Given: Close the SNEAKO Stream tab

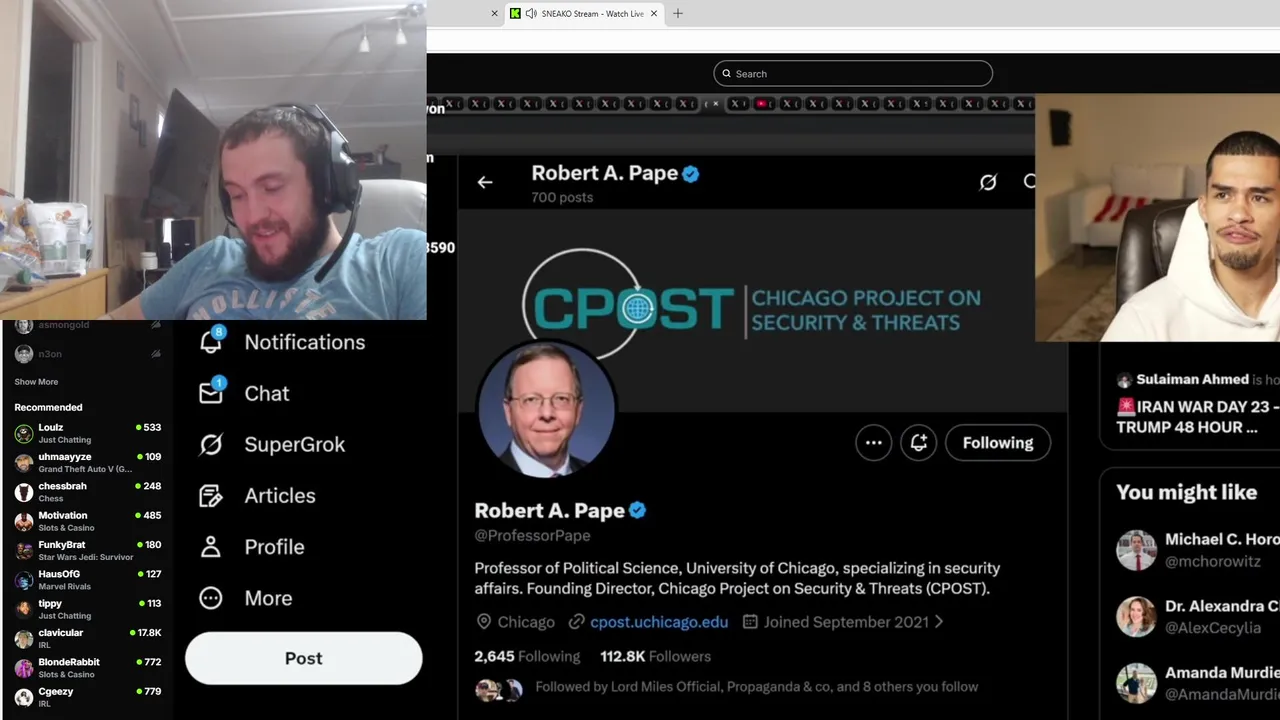Looking at the screenshot, I should (x=654, y=13).
